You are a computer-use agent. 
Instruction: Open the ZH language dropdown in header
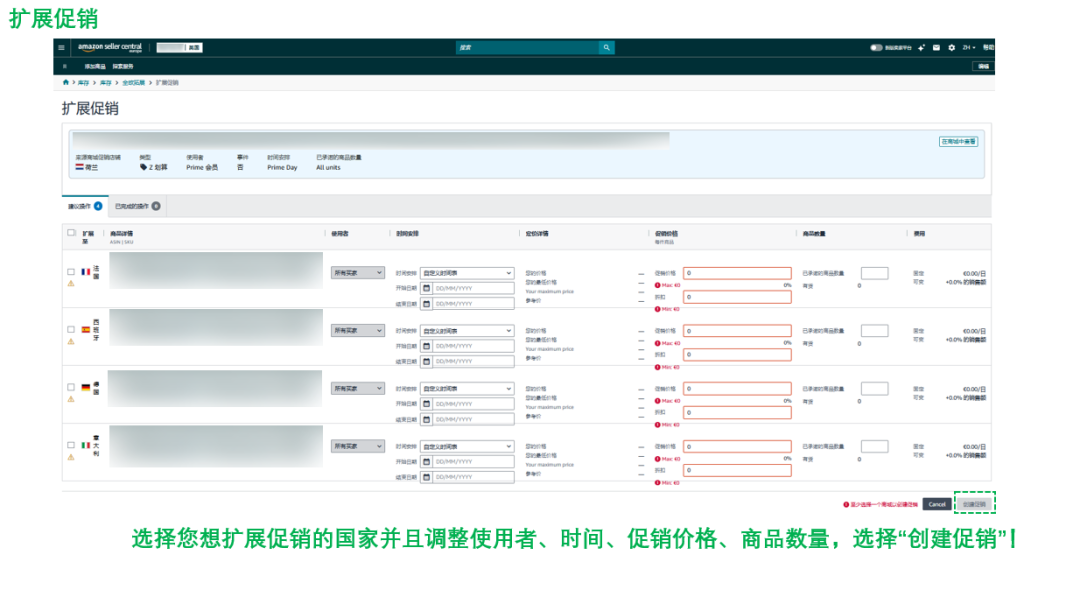tap(968, 48)
